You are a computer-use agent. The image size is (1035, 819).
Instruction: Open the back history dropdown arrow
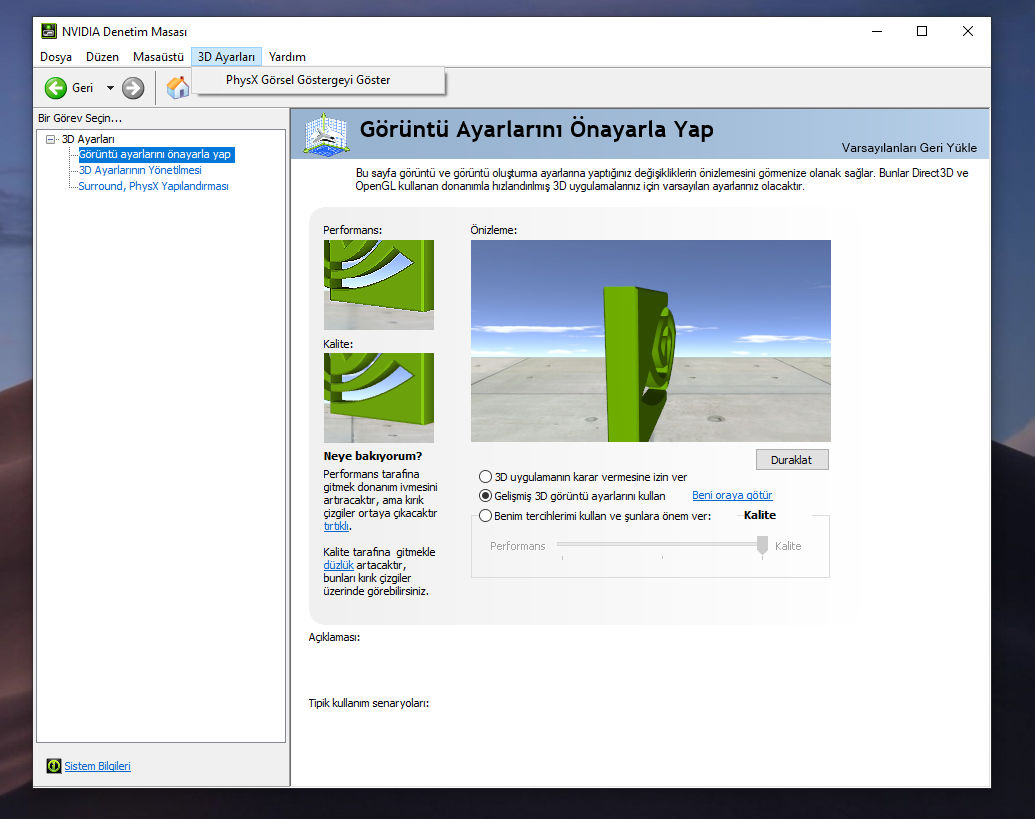point(110,88)
